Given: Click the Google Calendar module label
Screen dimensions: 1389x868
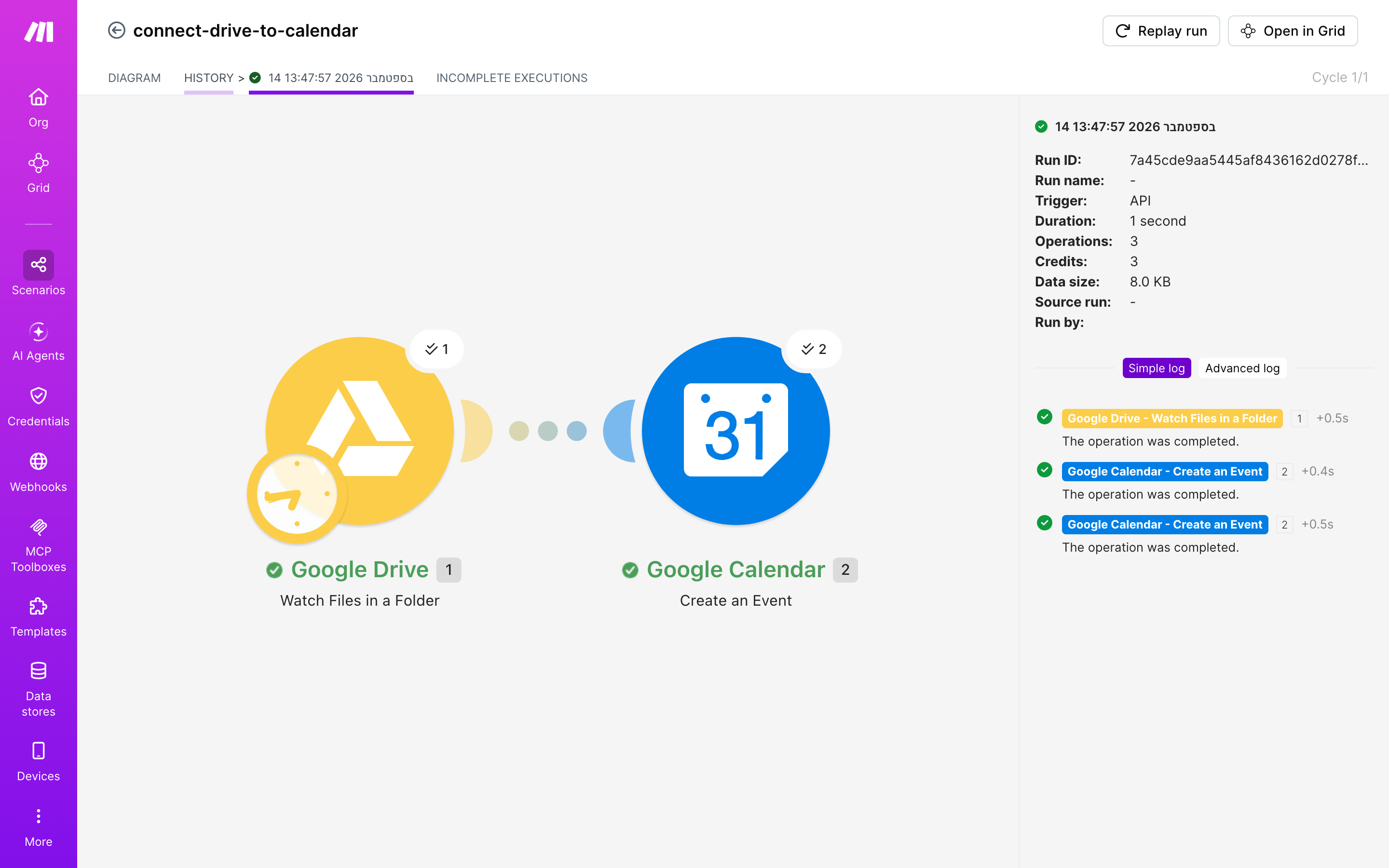Looking at the screenshot, I should [736, 570].
